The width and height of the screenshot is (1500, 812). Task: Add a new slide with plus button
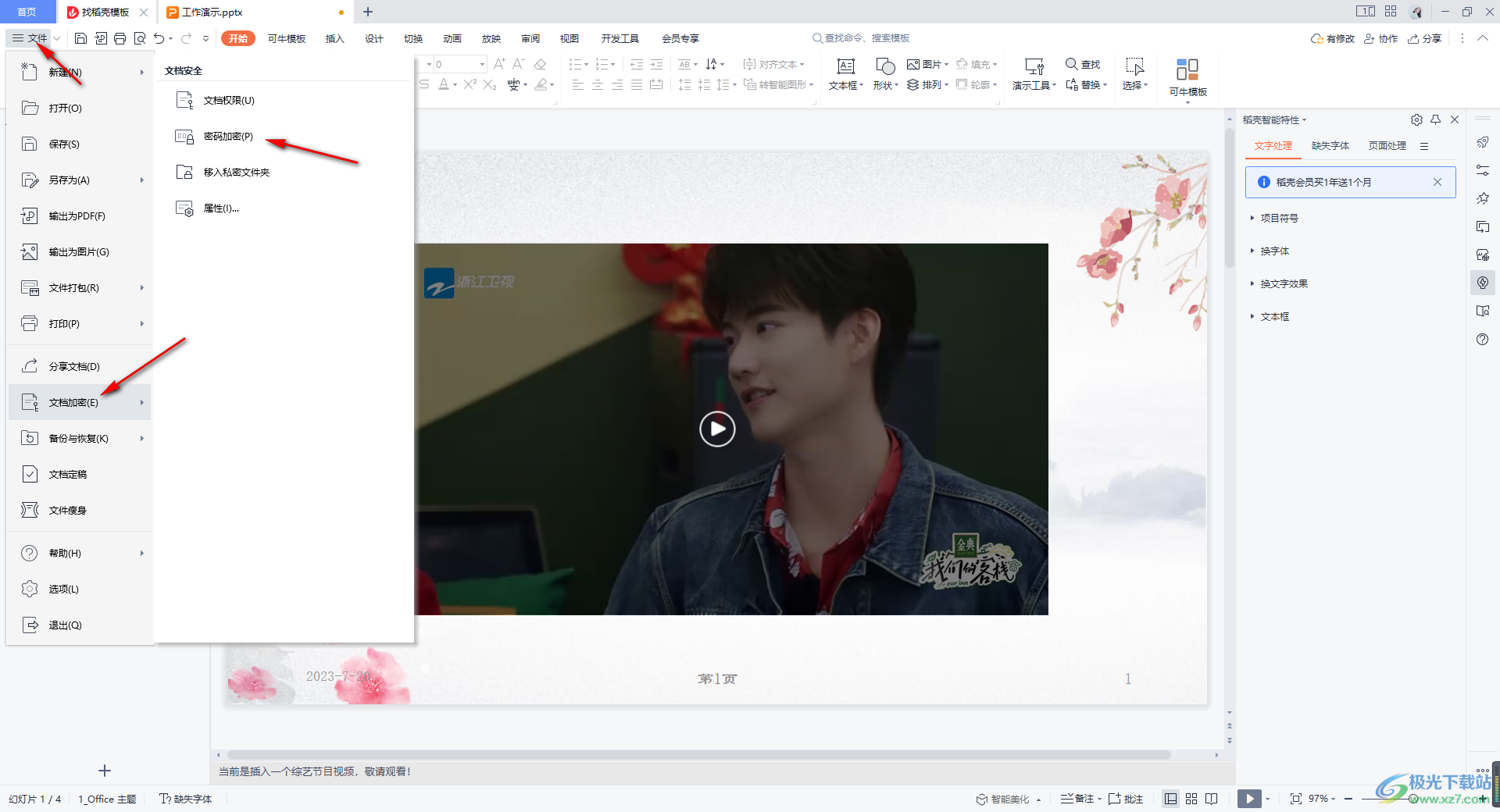[x=105, y=771]
